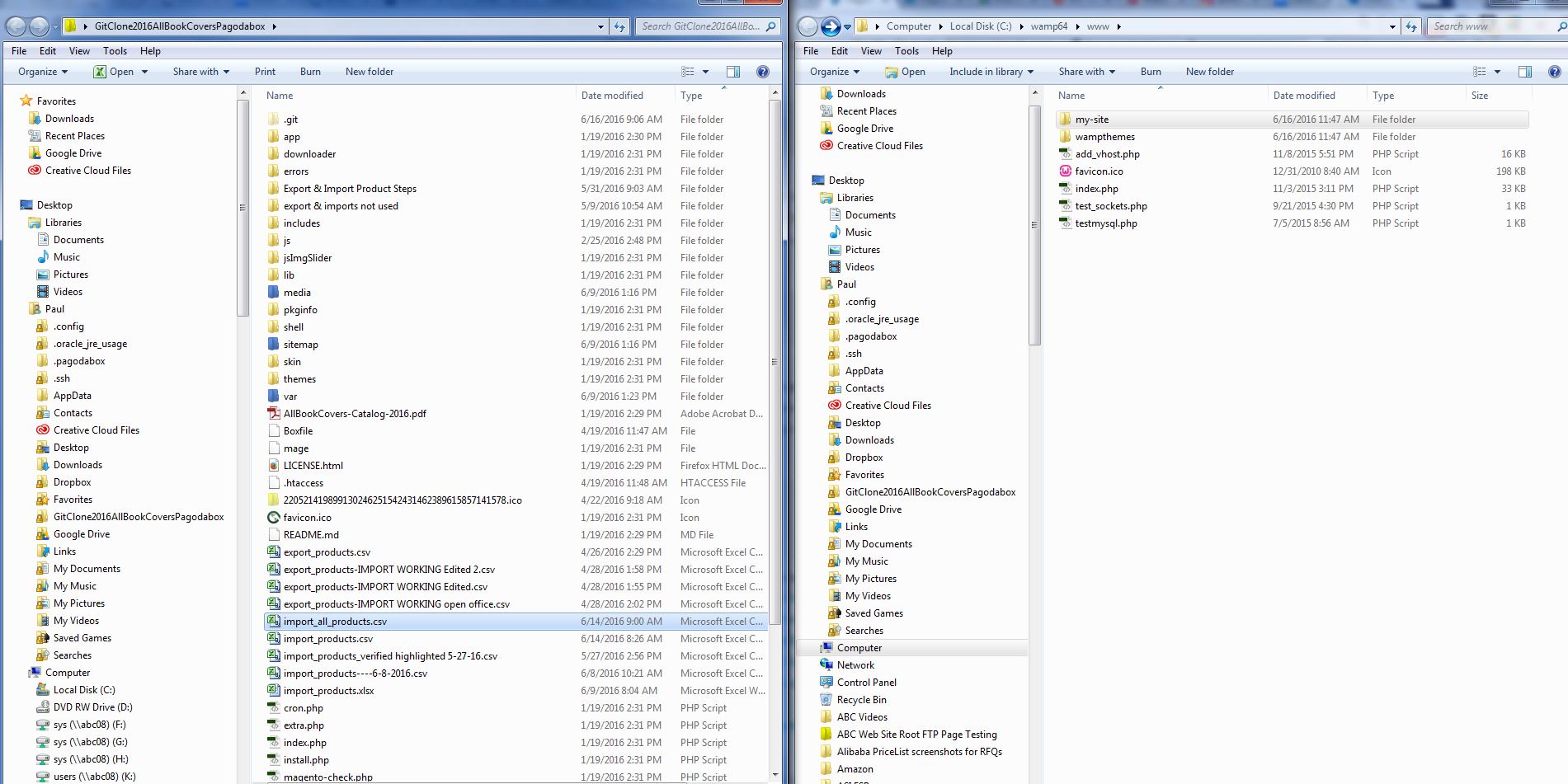Select the AllBookCovers-Catalog-2016.pdf file icon
This screenshot has height=784, width=1568.
pyautogui.click(x=274, y=414)
